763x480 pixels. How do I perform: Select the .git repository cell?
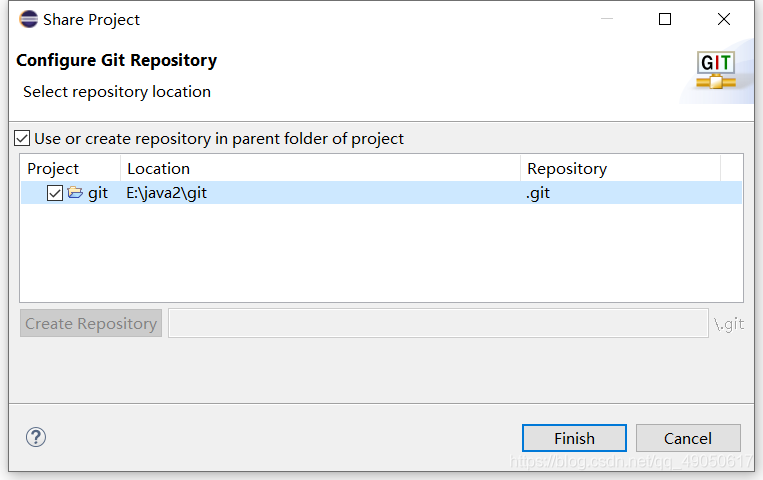coord(538,193)
